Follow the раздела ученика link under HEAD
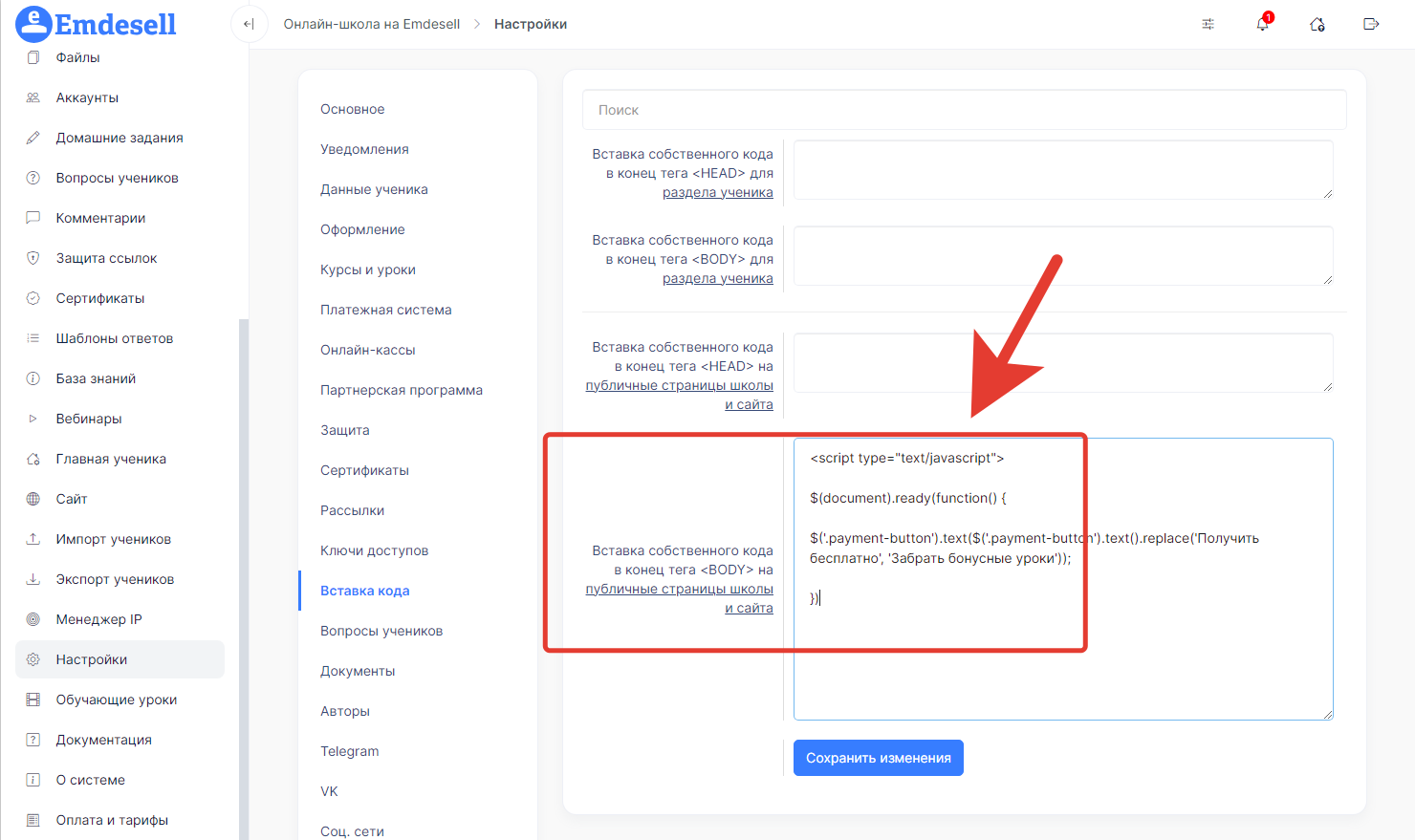This screenshot has width=1415, height=840. click(x=717, y=192)
